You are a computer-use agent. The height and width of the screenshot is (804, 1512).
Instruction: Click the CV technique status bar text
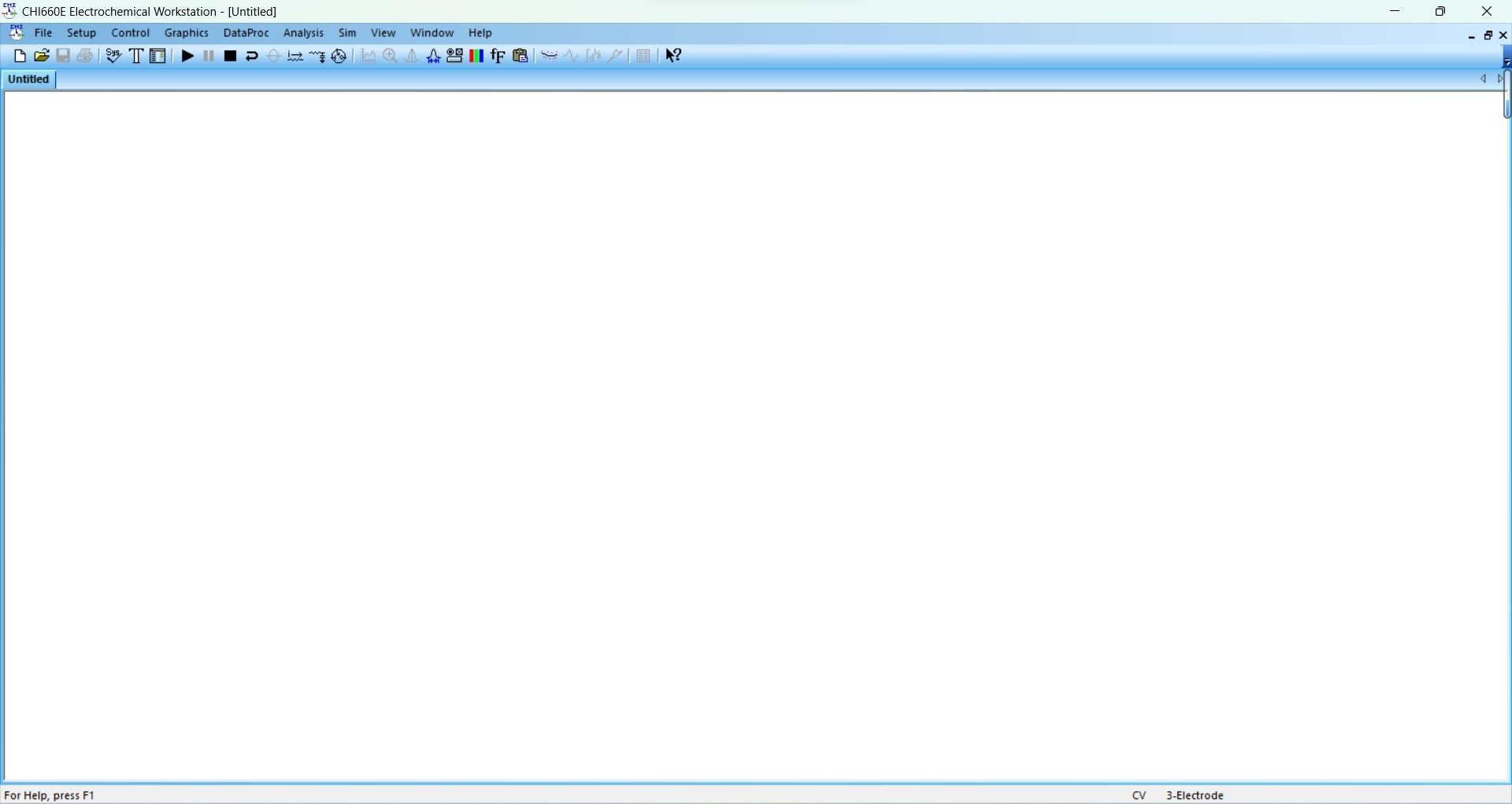[x=1140, y=796]
